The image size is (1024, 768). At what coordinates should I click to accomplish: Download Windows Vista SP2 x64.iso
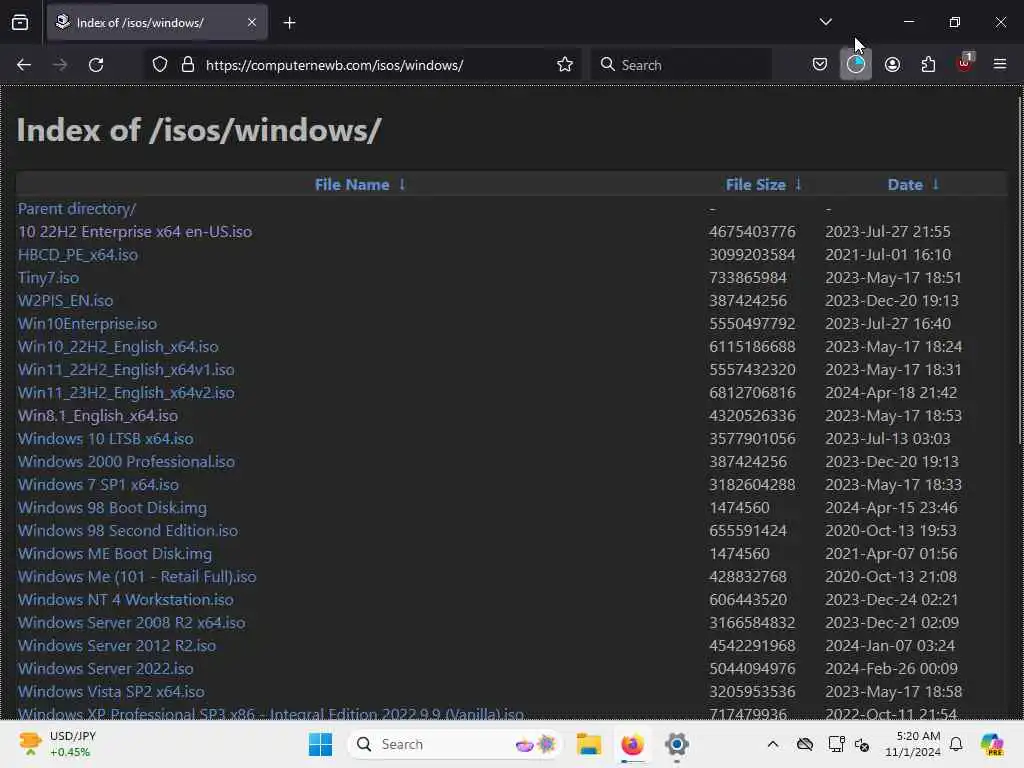[111, 692]
